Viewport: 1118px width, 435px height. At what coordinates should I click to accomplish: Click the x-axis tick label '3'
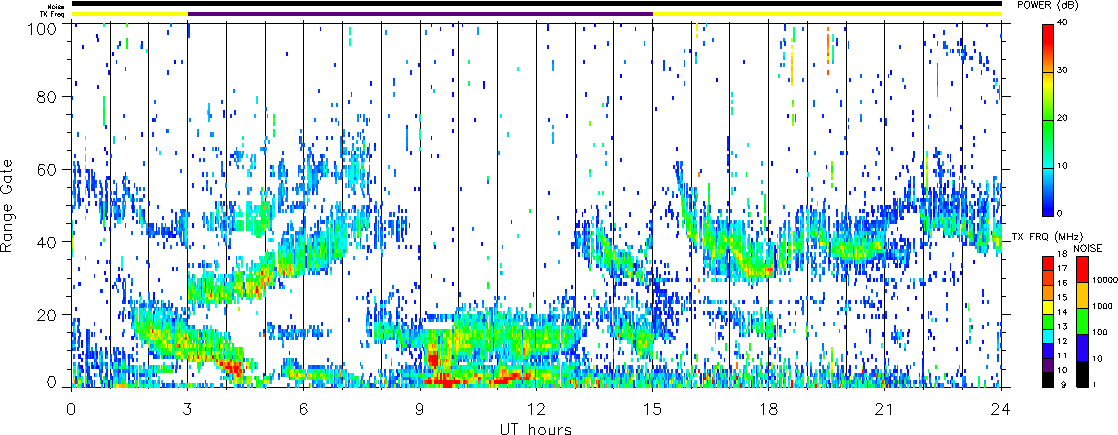tap(188, 407)
